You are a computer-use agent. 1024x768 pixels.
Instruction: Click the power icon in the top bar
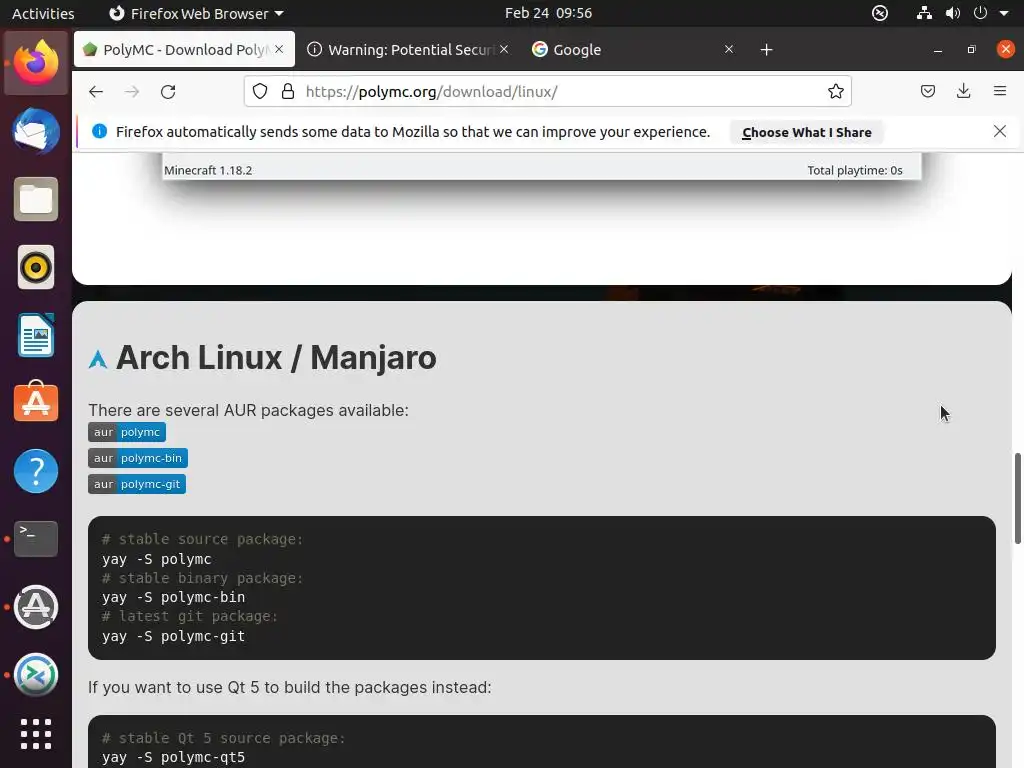coord(980,13)
